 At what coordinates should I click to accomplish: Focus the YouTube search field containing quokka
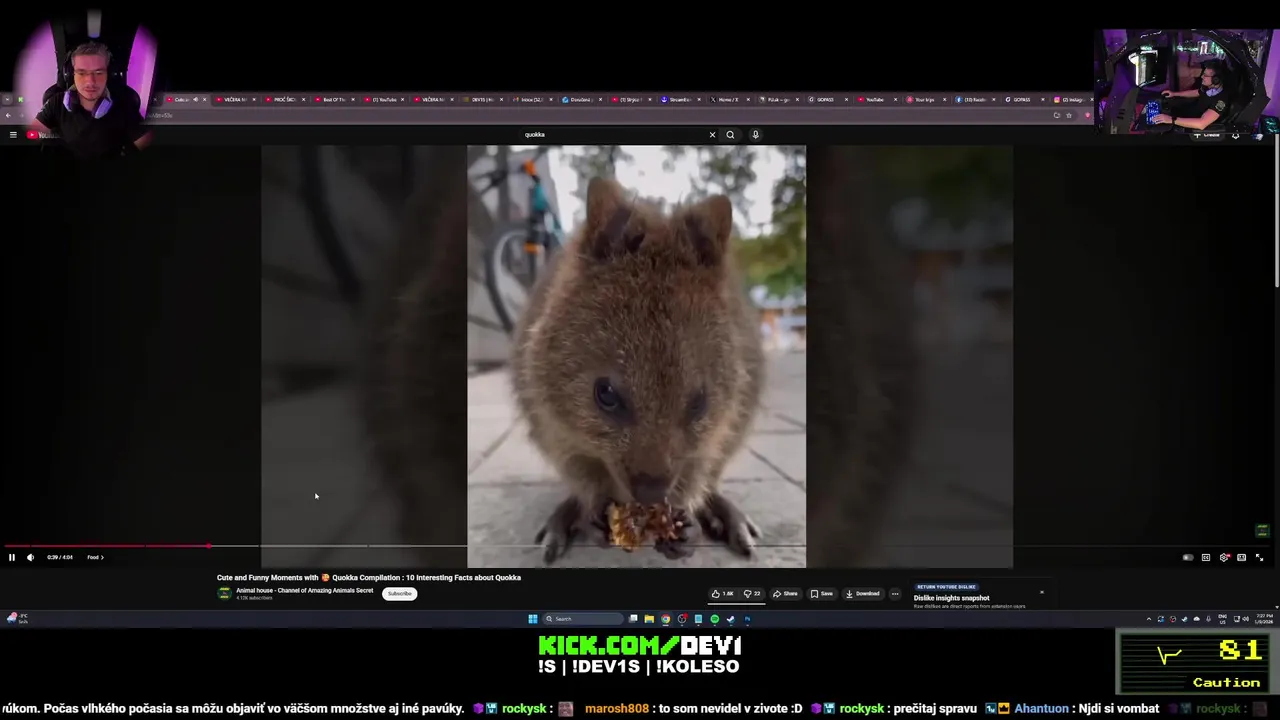tap(612, 134)
